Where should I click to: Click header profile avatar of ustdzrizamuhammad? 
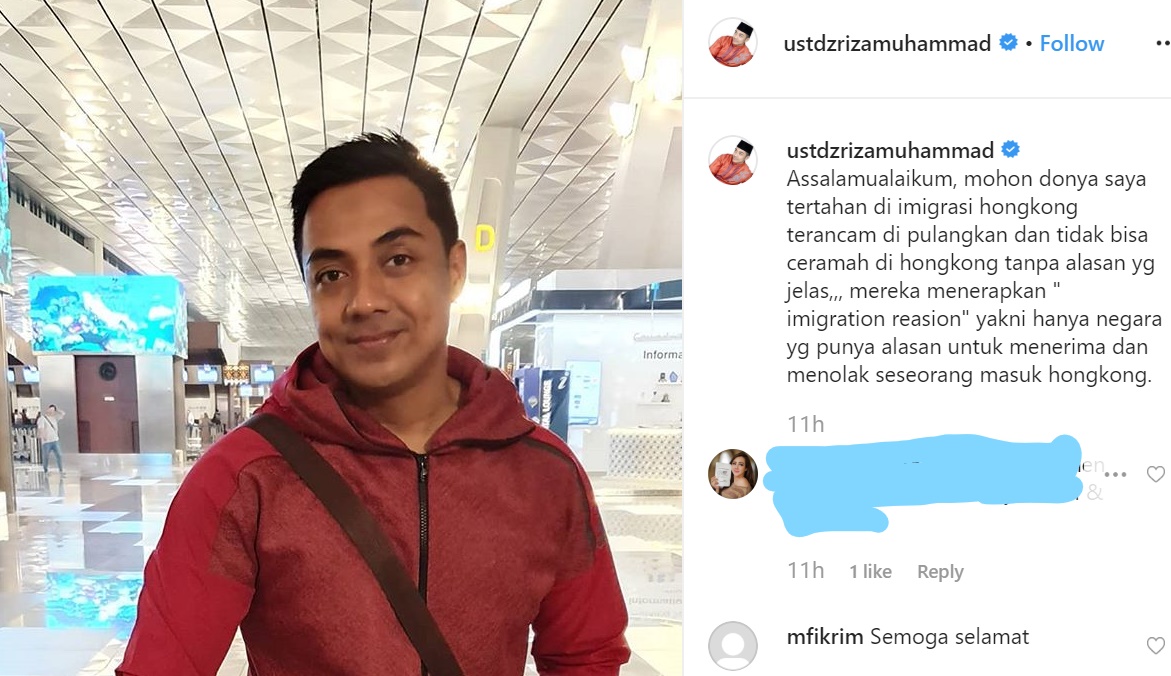(732, 43)
